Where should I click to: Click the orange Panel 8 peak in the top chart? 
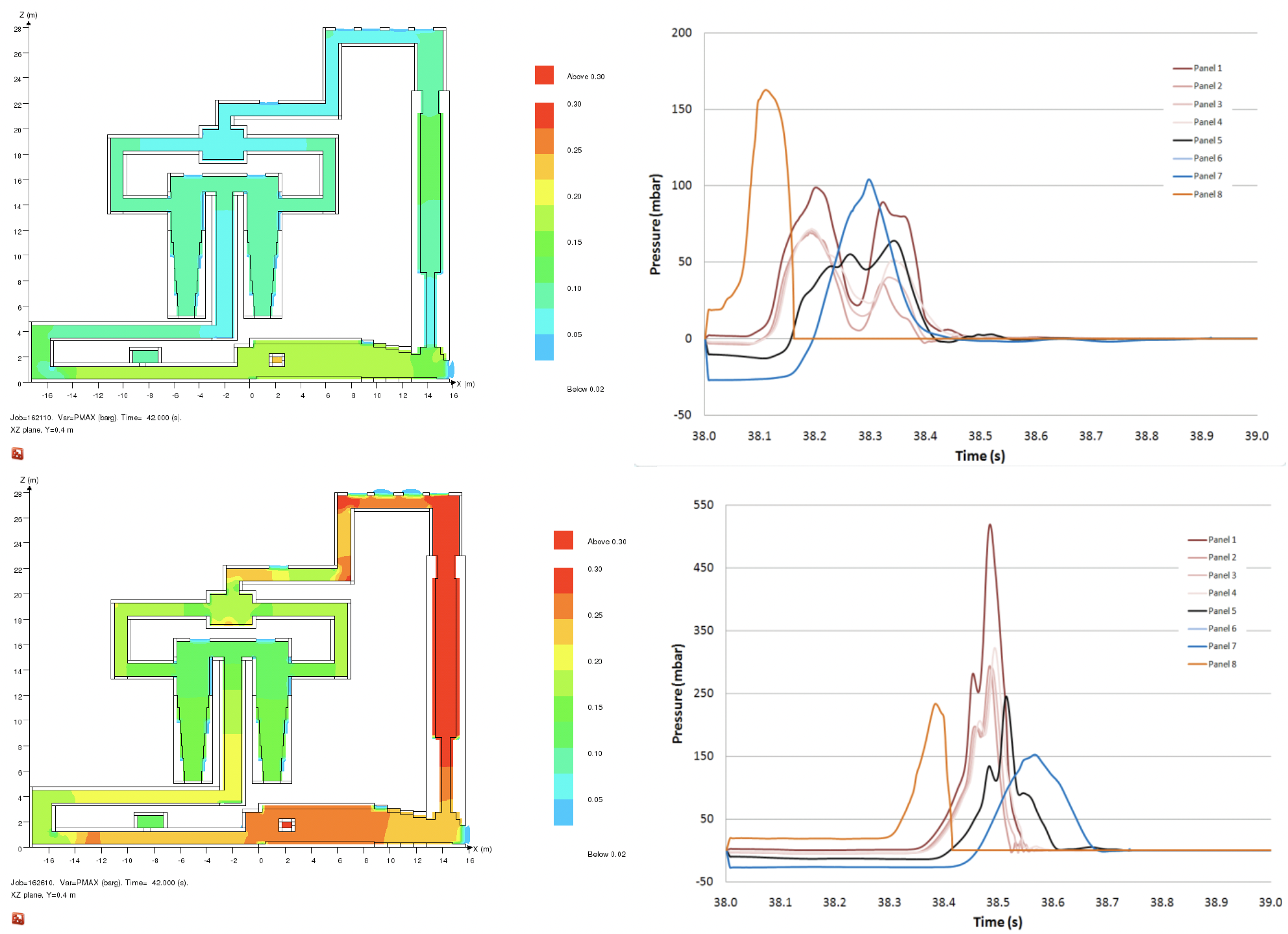(767, 90)
